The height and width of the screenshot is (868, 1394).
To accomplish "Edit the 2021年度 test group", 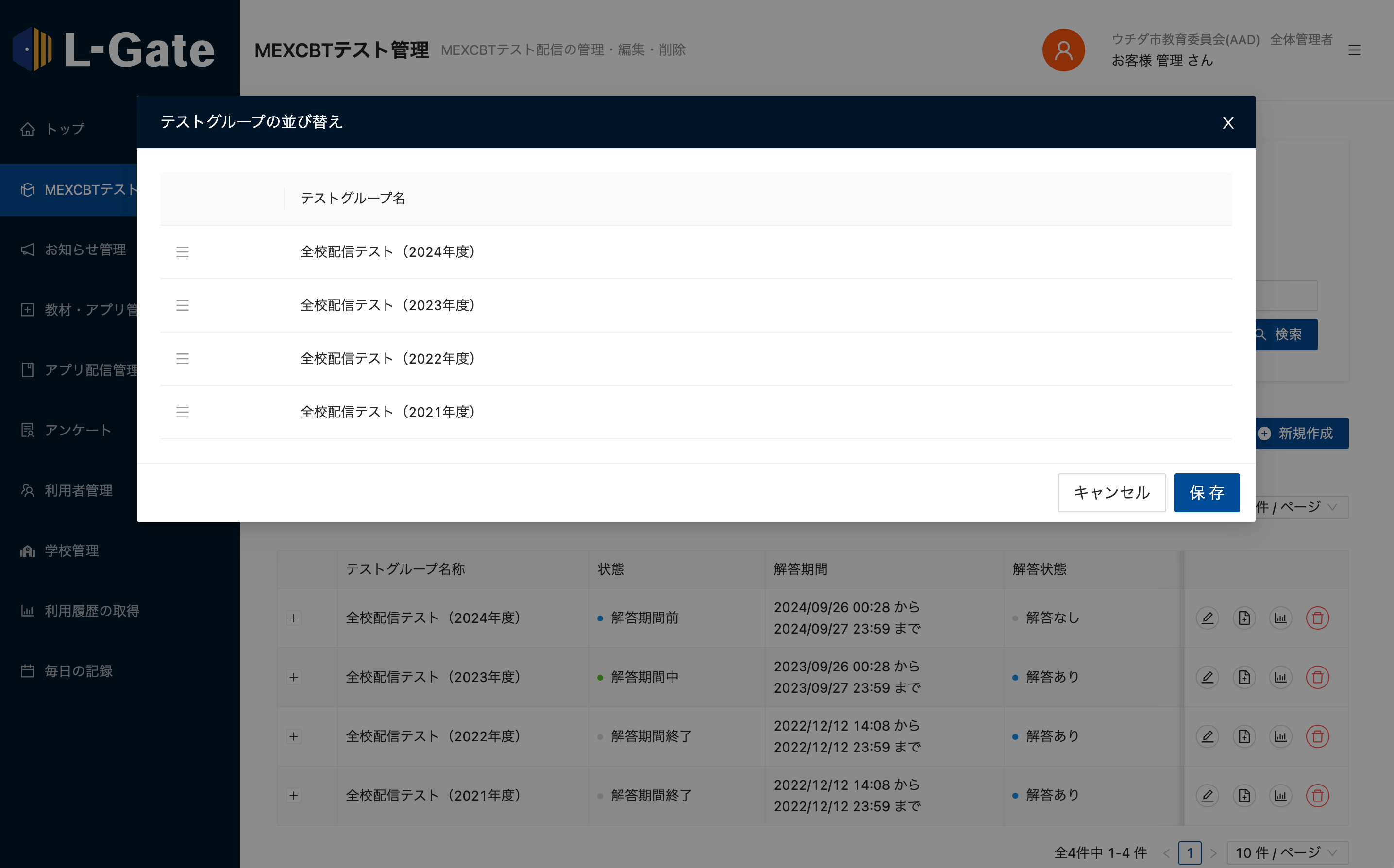I will (x=1208, y=796).
